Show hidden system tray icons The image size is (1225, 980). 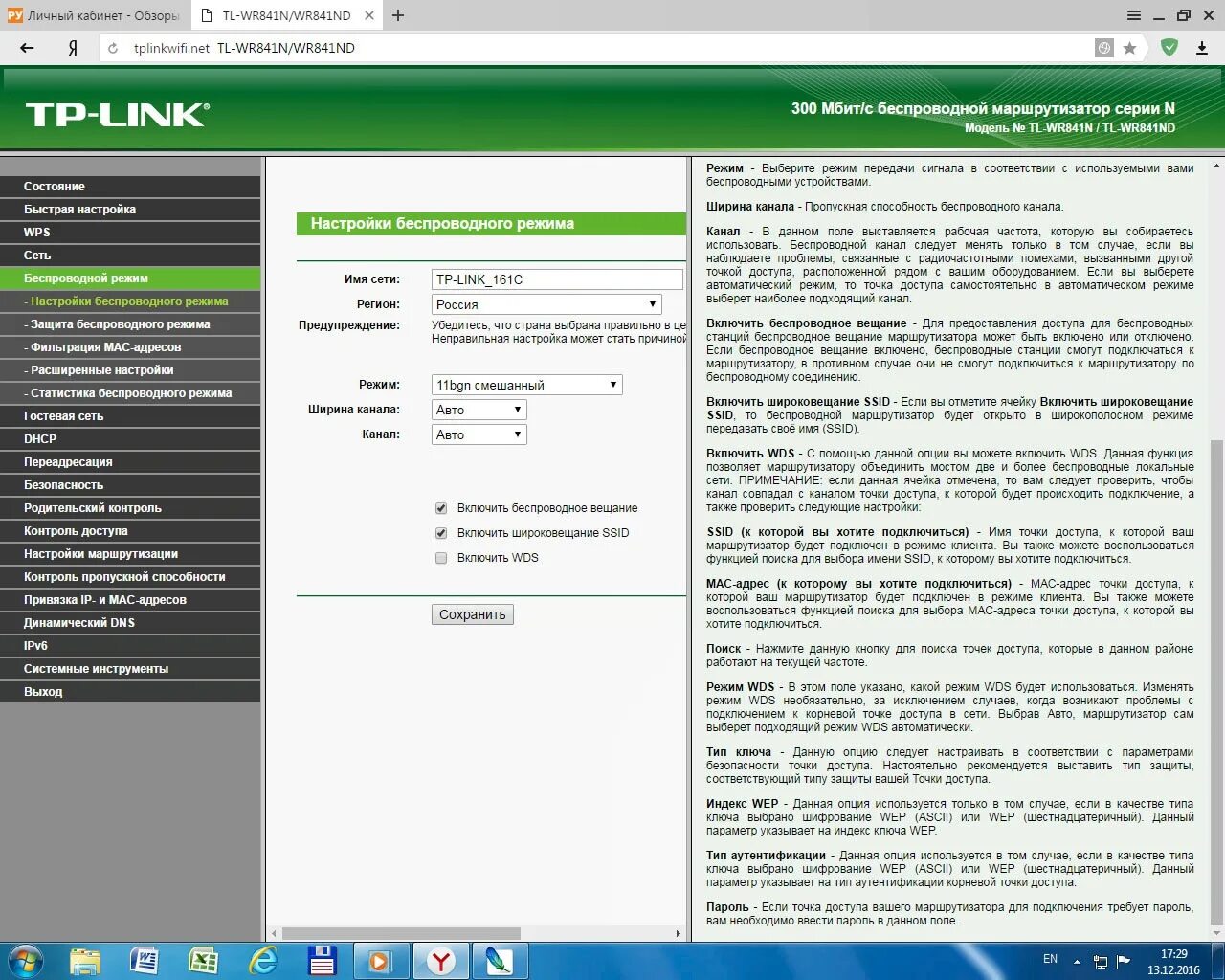(x=1077, y=962)
